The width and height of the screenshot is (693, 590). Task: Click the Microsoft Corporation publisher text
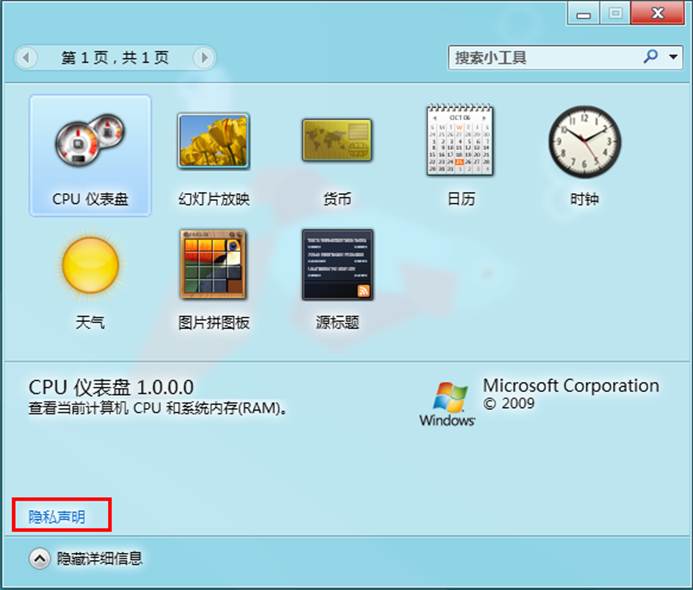571,386
